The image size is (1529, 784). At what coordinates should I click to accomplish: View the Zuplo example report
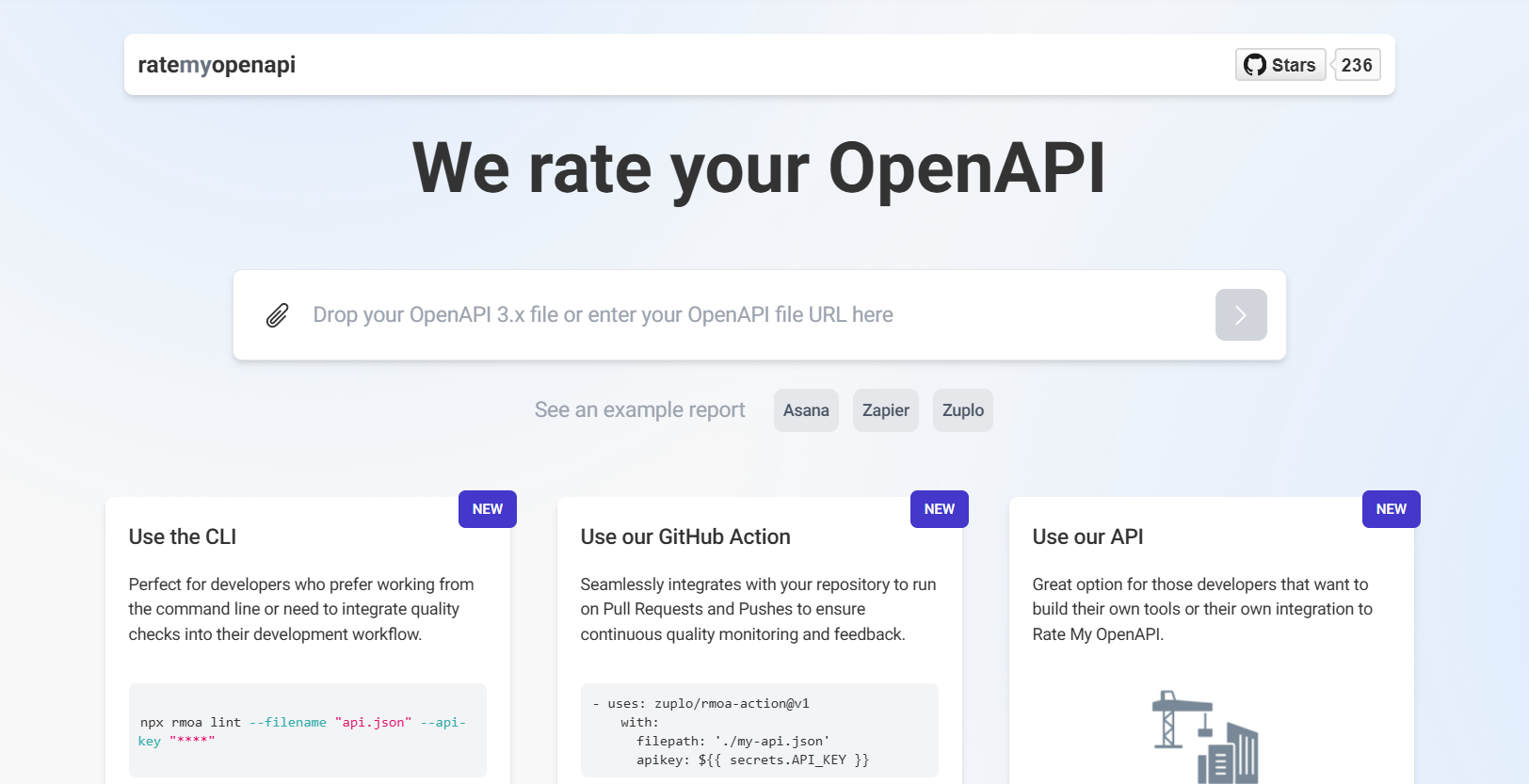pyautogui.click(x=962, y=410)
